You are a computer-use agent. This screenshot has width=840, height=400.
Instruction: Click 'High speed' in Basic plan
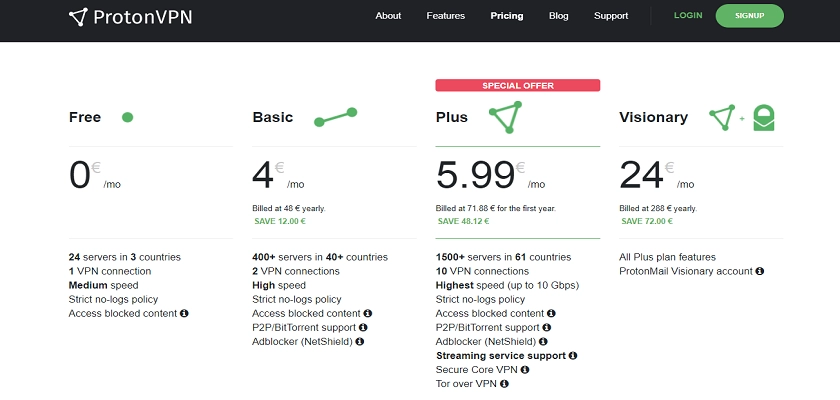(x=279, y=285)
